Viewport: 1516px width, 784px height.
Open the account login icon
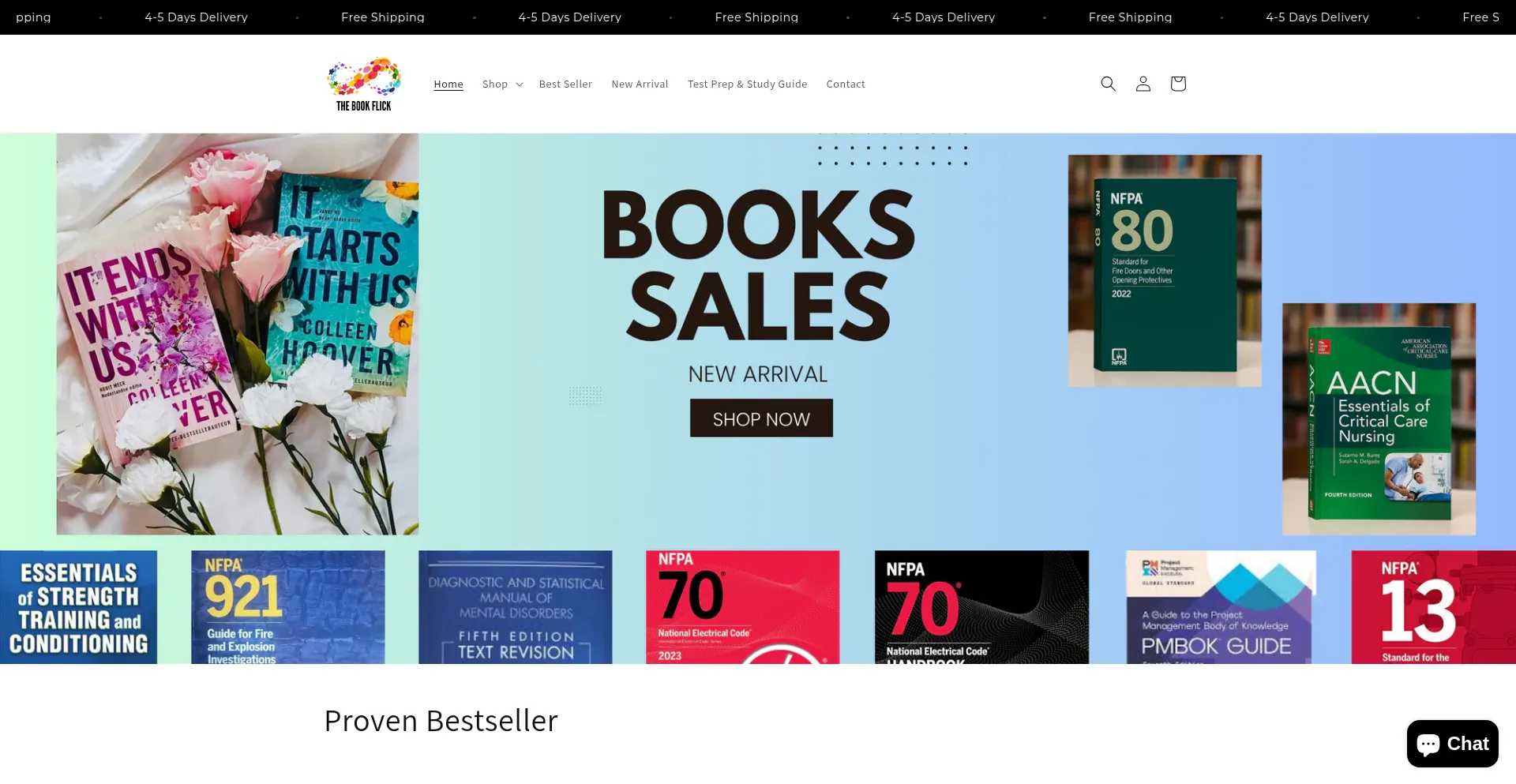[x=1143, y=84]
